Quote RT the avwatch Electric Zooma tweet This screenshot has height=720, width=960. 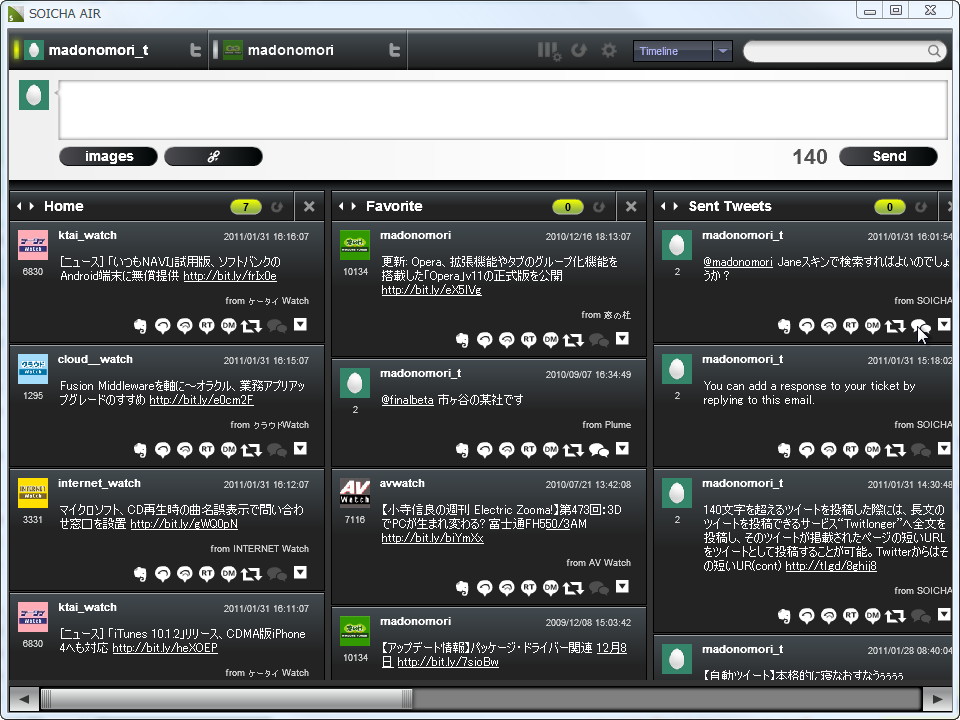(x=528, y=588)
